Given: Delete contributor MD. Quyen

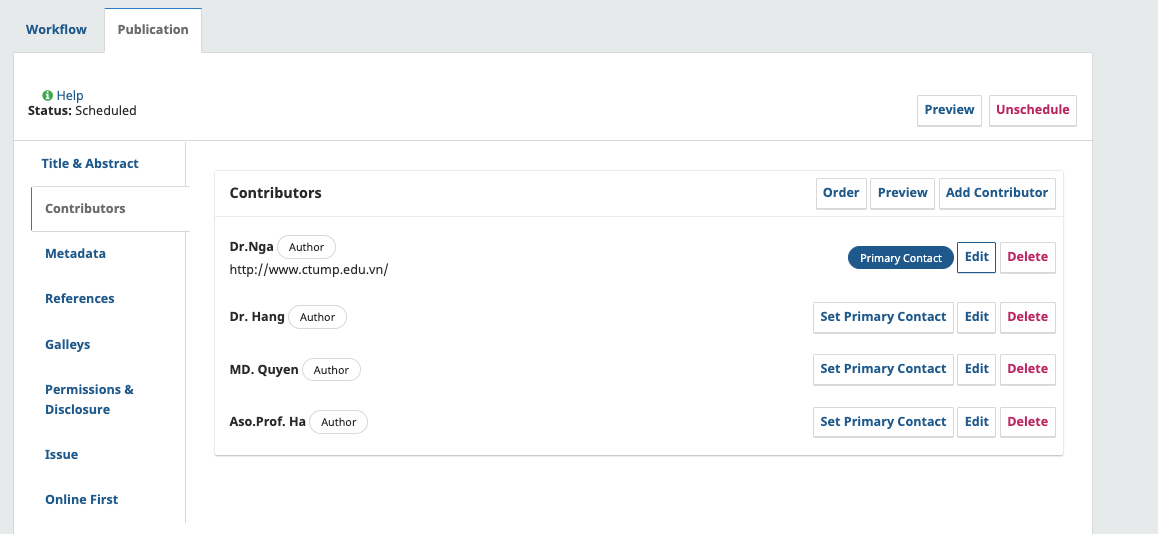Looking at the screenshot, I should [1027, 369].
